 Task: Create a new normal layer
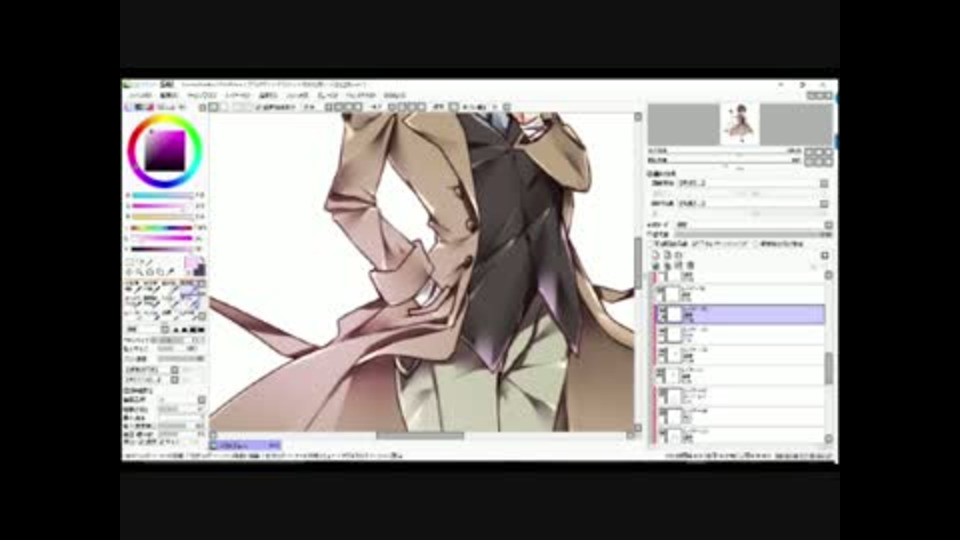656,255
